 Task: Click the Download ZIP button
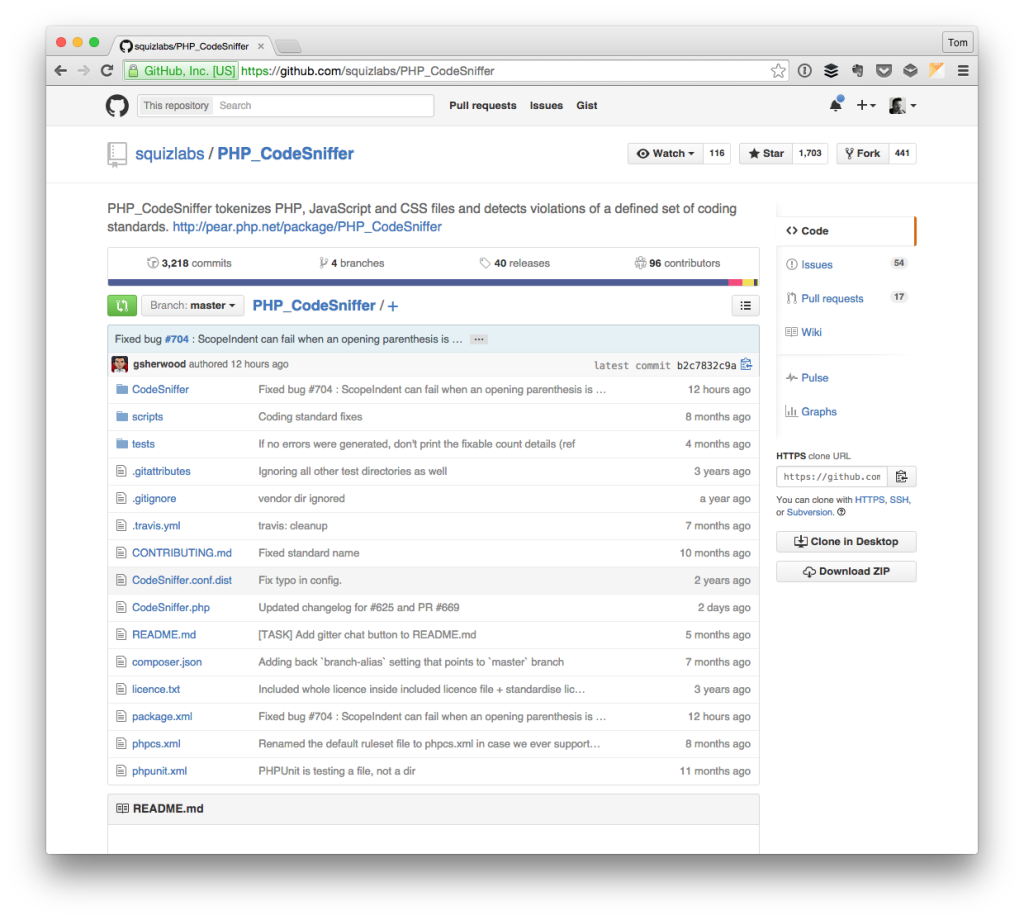click(x=846, y=571)
